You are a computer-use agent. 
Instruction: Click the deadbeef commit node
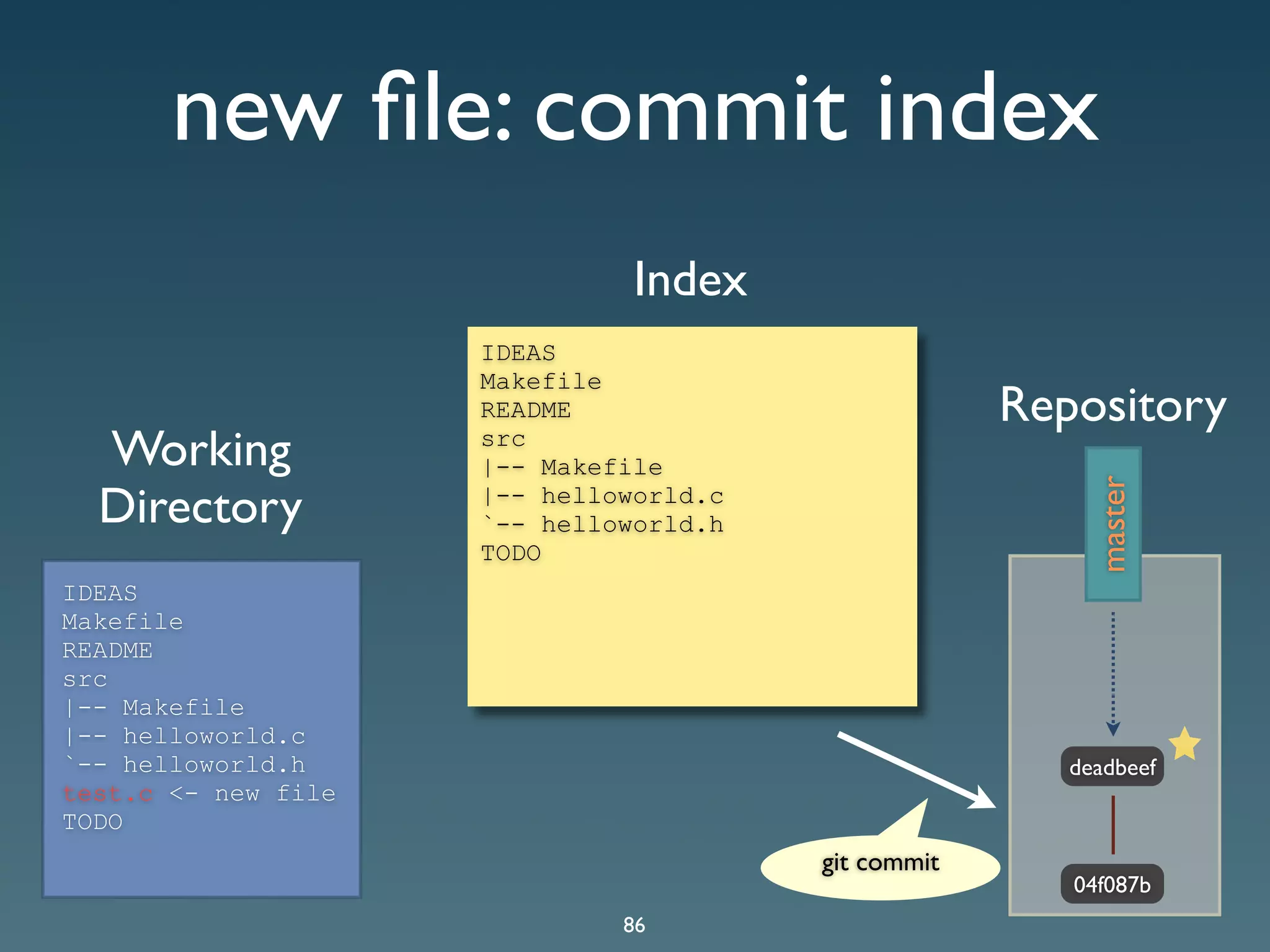pyautogui.click(x=1112, y=767)
